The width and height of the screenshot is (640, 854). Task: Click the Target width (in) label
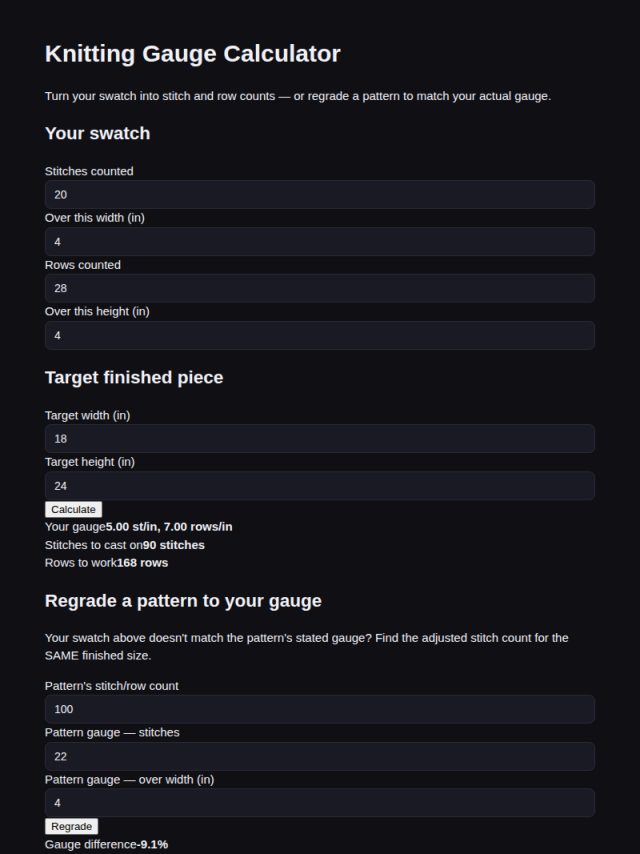(88, 415)
